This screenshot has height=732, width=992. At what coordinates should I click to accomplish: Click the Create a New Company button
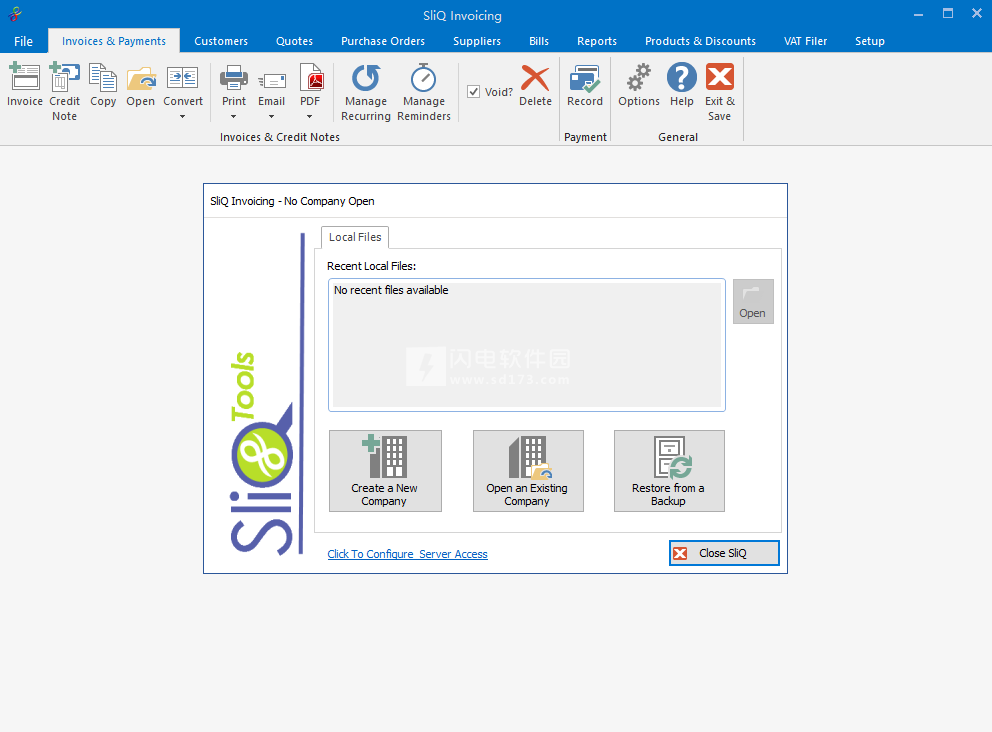click(385, 471)
